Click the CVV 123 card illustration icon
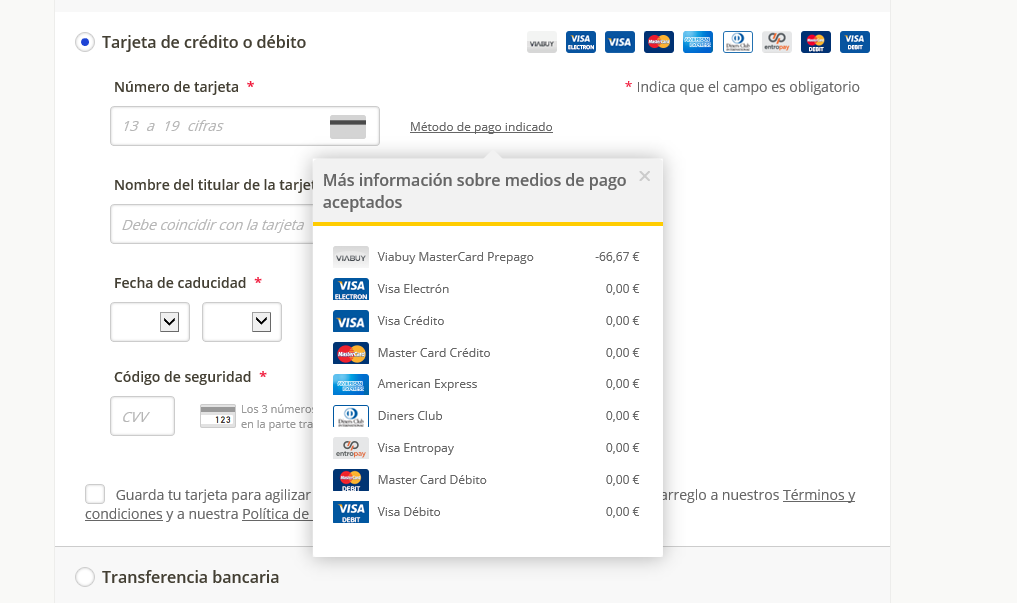 click(217, 416)
